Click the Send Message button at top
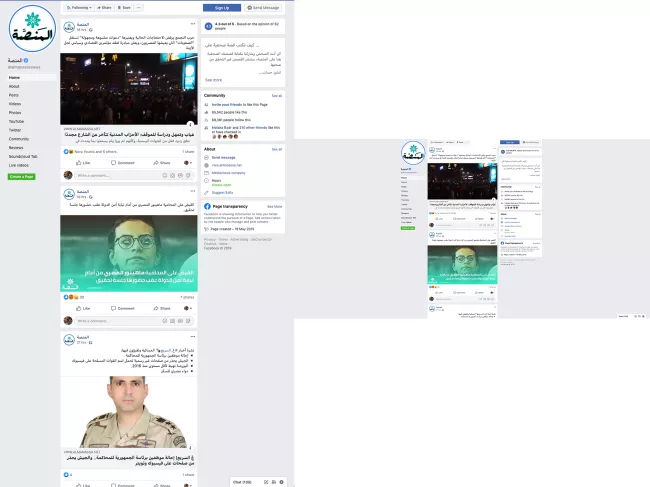The height and width of the screenshot is (487, 650). point(263,7)
